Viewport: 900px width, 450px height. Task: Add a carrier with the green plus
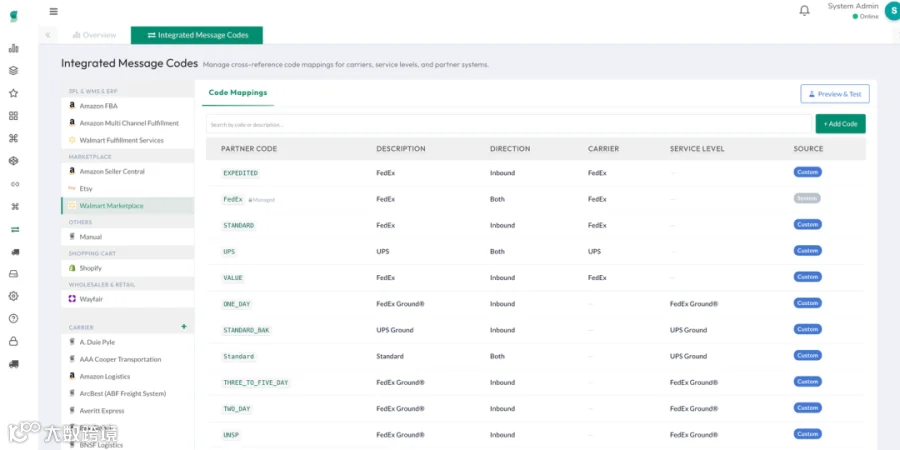pyautogui.click(x=184, y=327)
